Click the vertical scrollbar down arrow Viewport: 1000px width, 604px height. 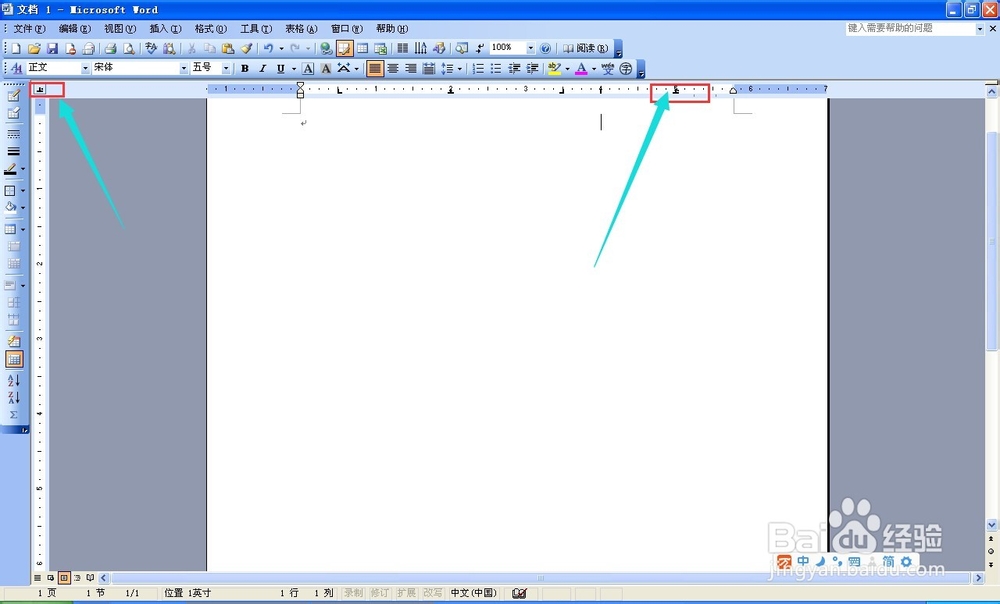click(992, 525)
